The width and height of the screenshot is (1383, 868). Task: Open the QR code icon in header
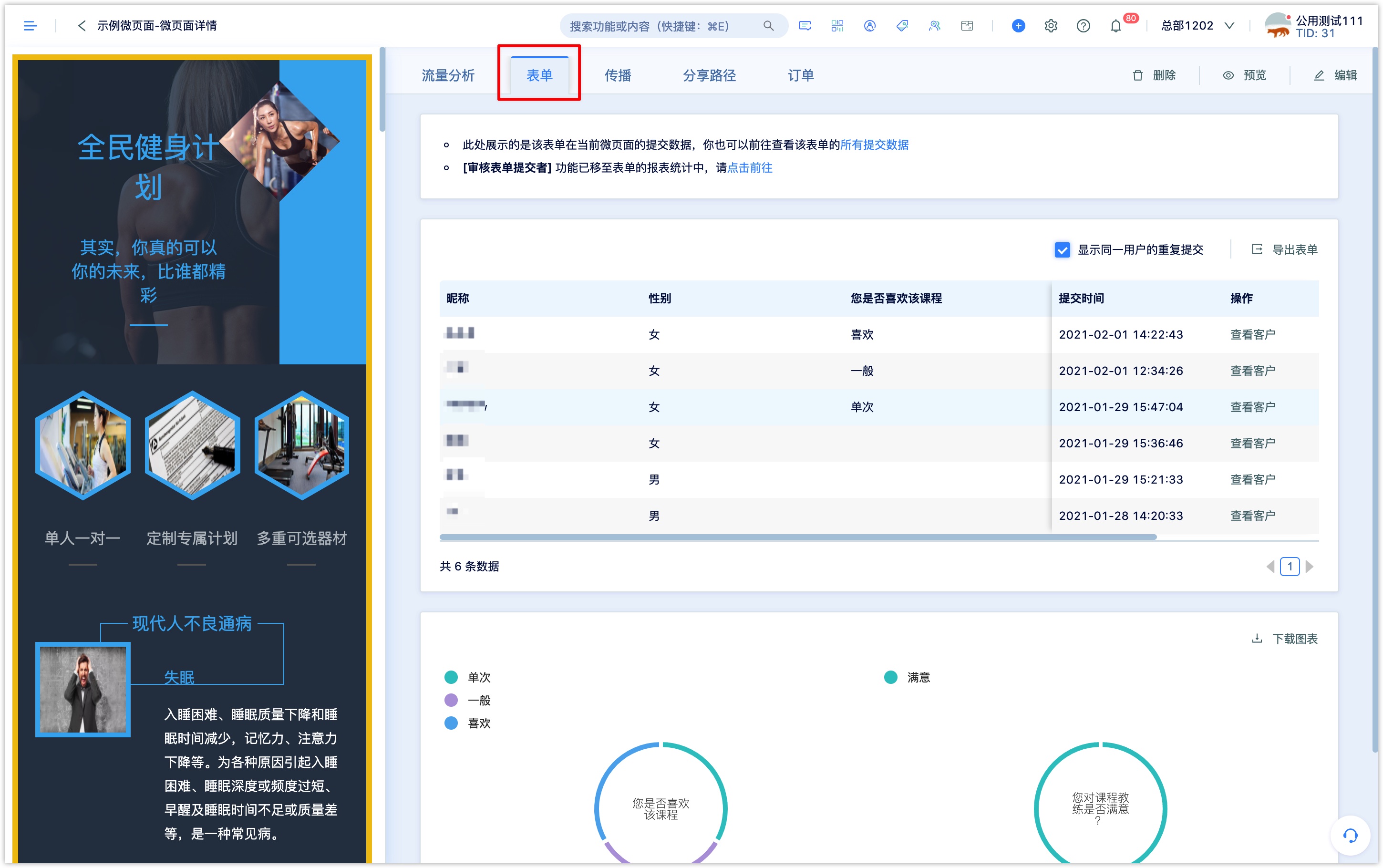tap(837, 25)
